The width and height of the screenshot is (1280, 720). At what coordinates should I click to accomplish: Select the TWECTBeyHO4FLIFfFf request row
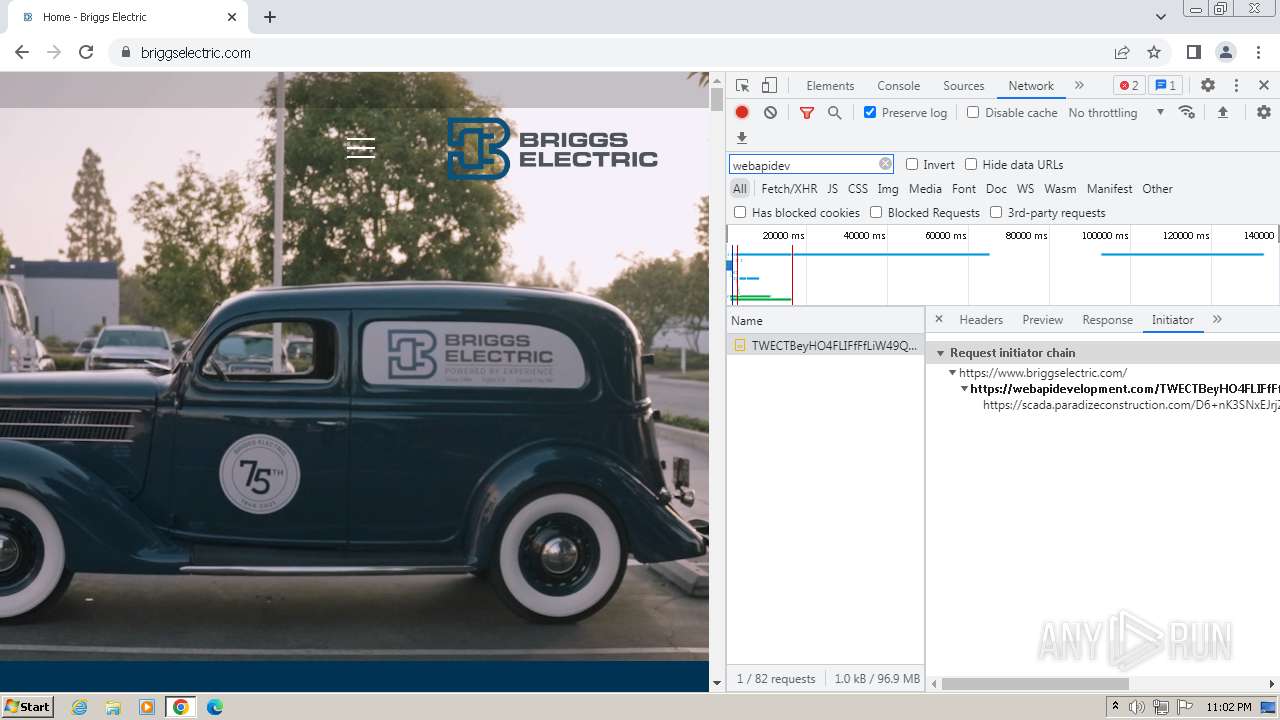[x=825, y=345]
